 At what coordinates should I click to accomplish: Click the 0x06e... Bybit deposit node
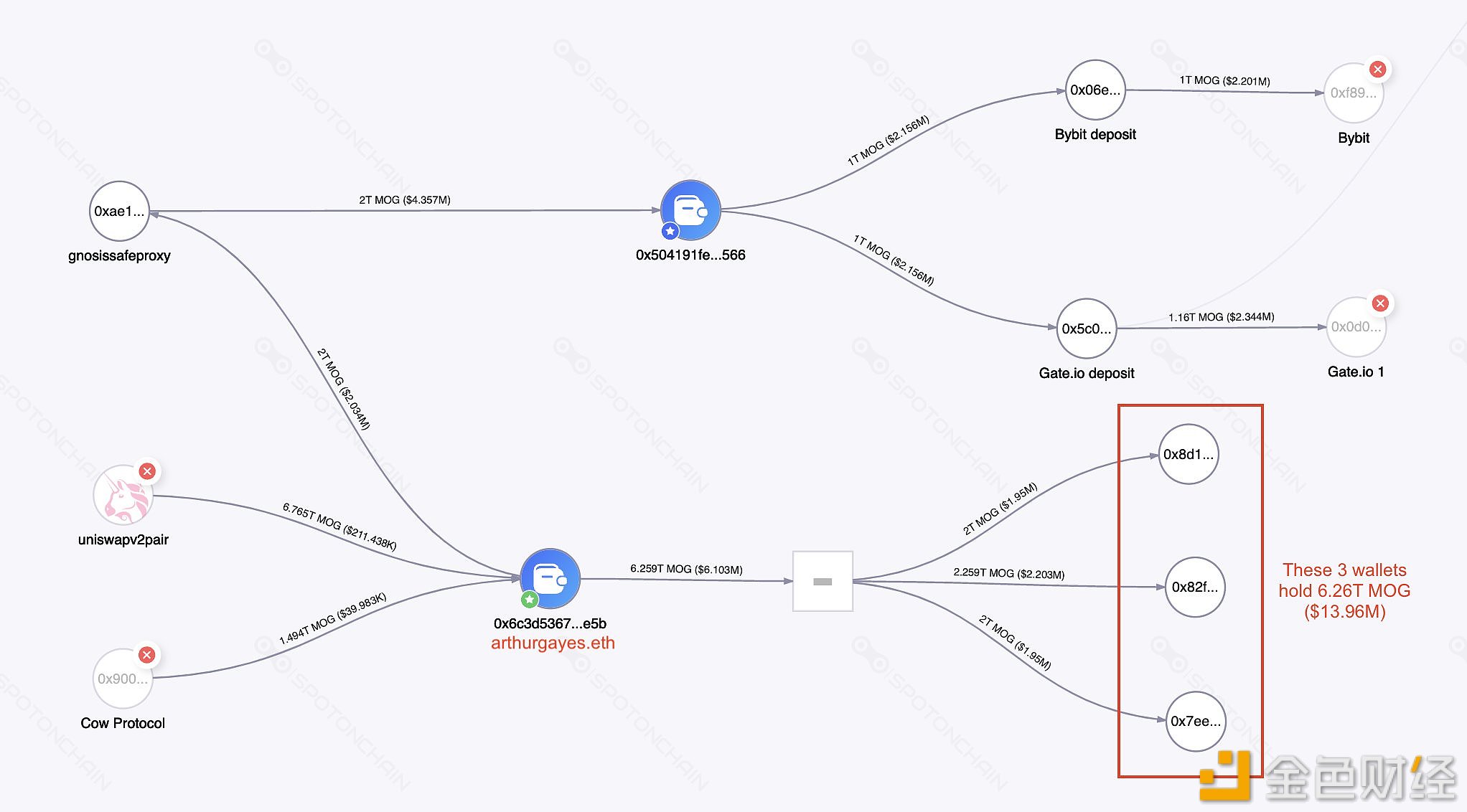tap(1095, 90)
